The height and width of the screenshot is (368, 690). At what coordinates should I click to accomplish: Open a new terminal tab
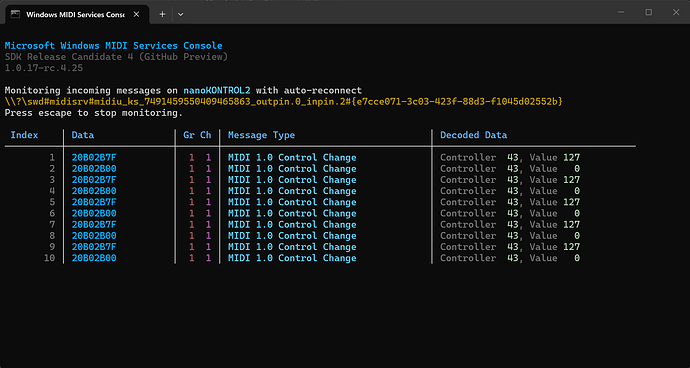coord(162,14)
